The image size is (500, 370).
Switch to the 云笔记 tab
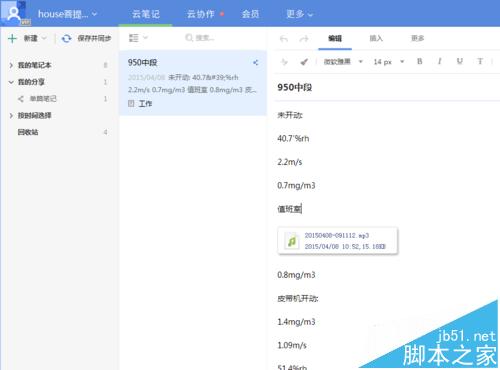(x=146, y=14)
